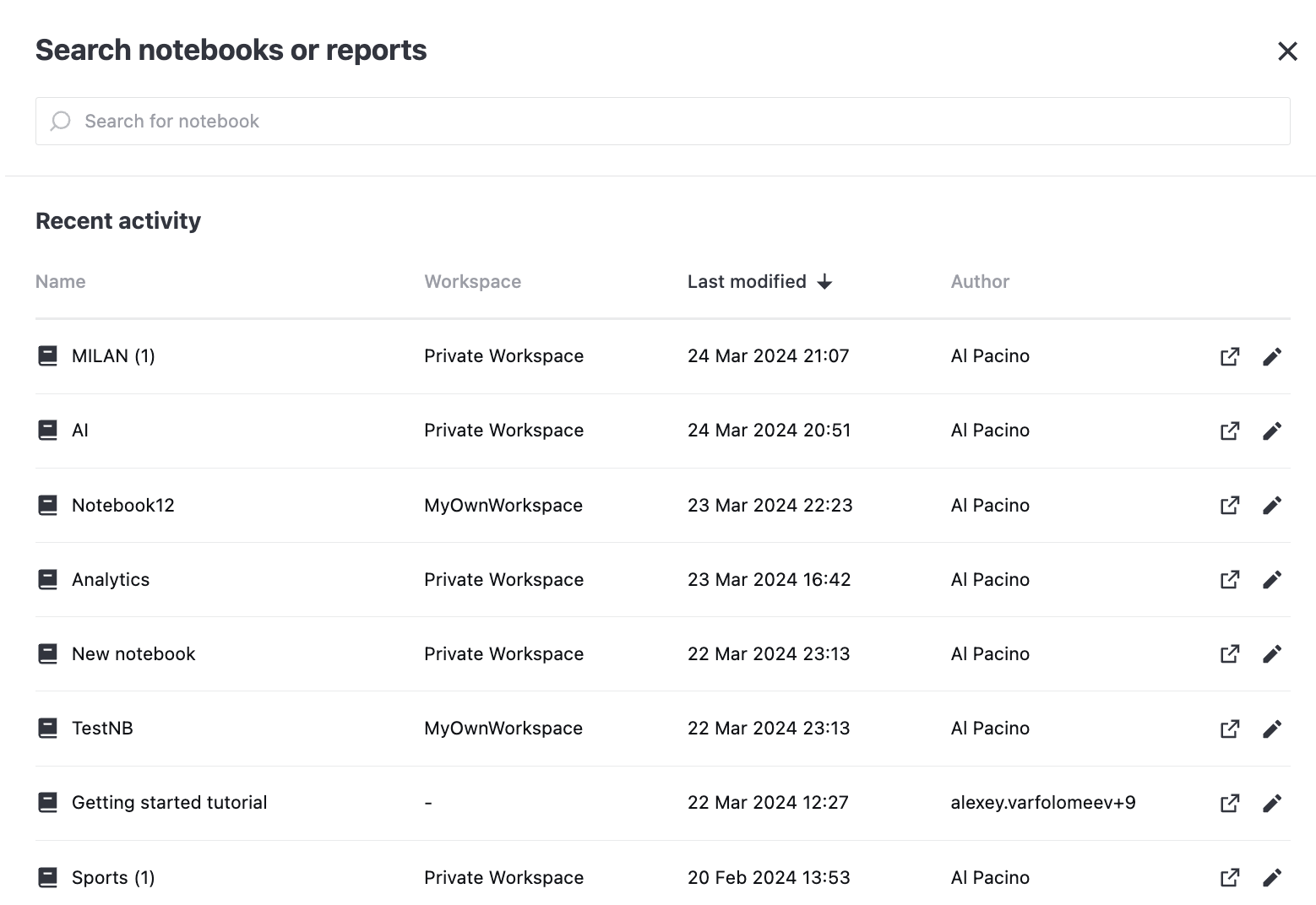
Task: Select the TestNB notebook name
Action: [x=101, y=728]
